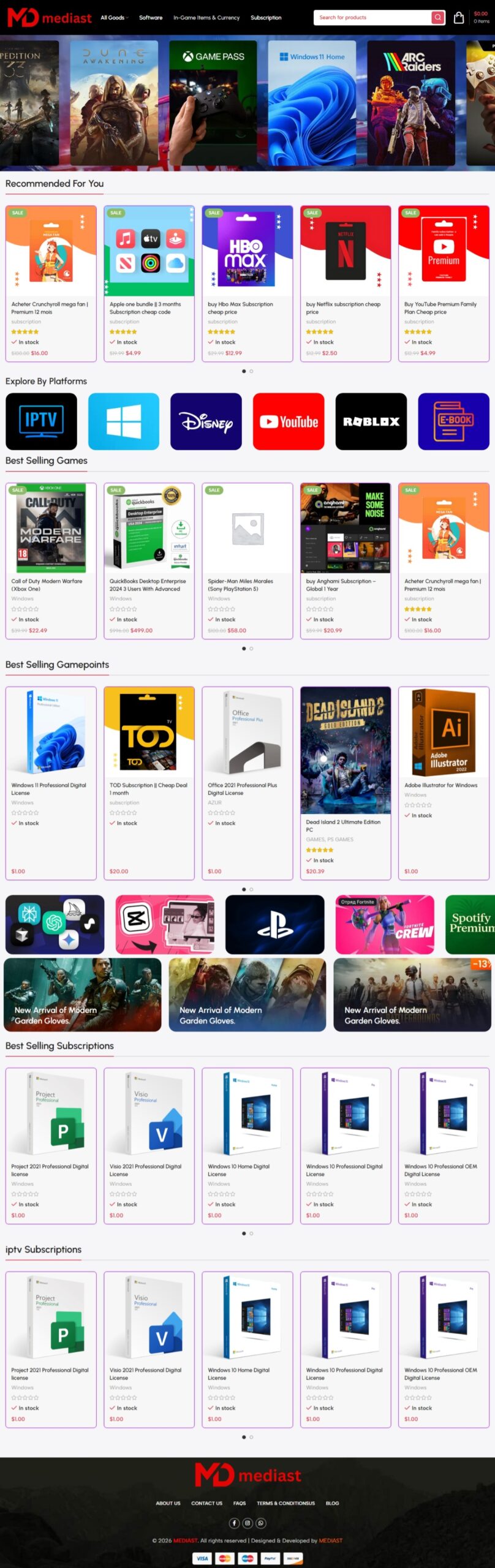Image resolution: width=495 pixels, height=1568 pixels.
Task: Go to In-Game Items & Currency
Action: tap(206, 18)
